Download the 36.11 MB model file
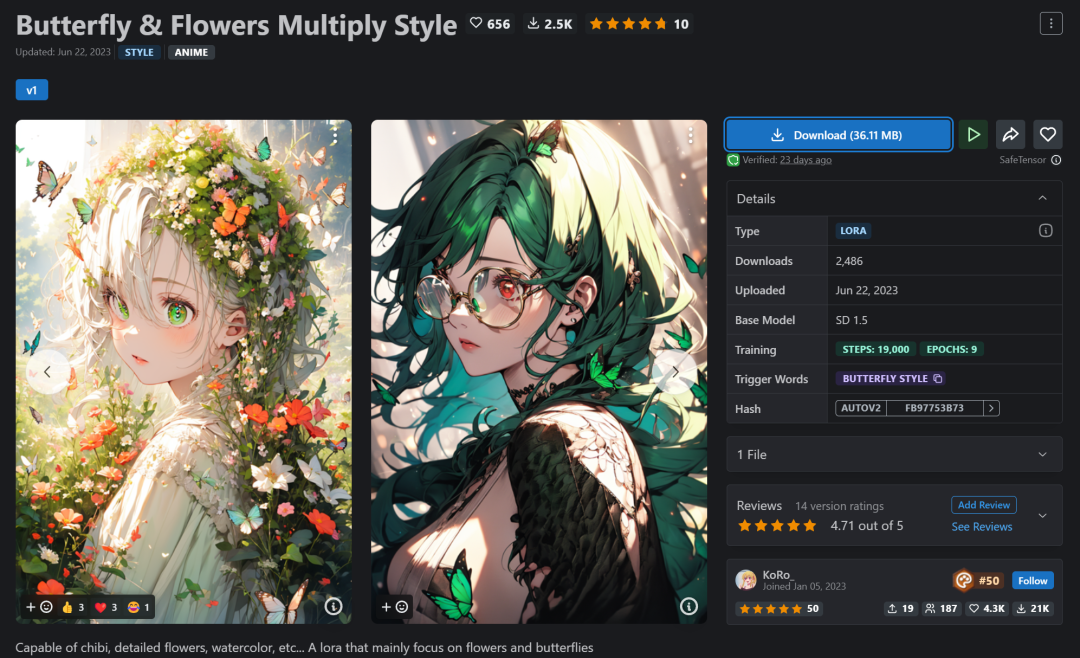 pos(838,134)
